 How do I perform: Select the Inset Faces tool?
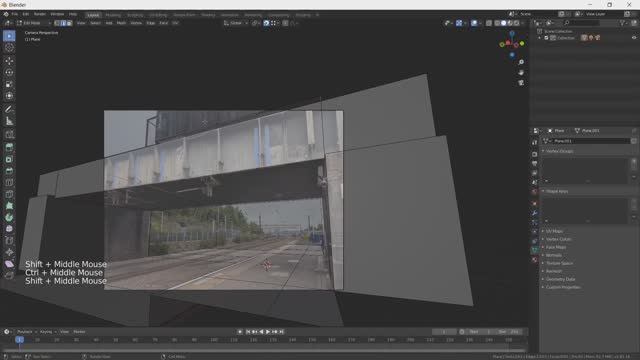tap(9, 159)
